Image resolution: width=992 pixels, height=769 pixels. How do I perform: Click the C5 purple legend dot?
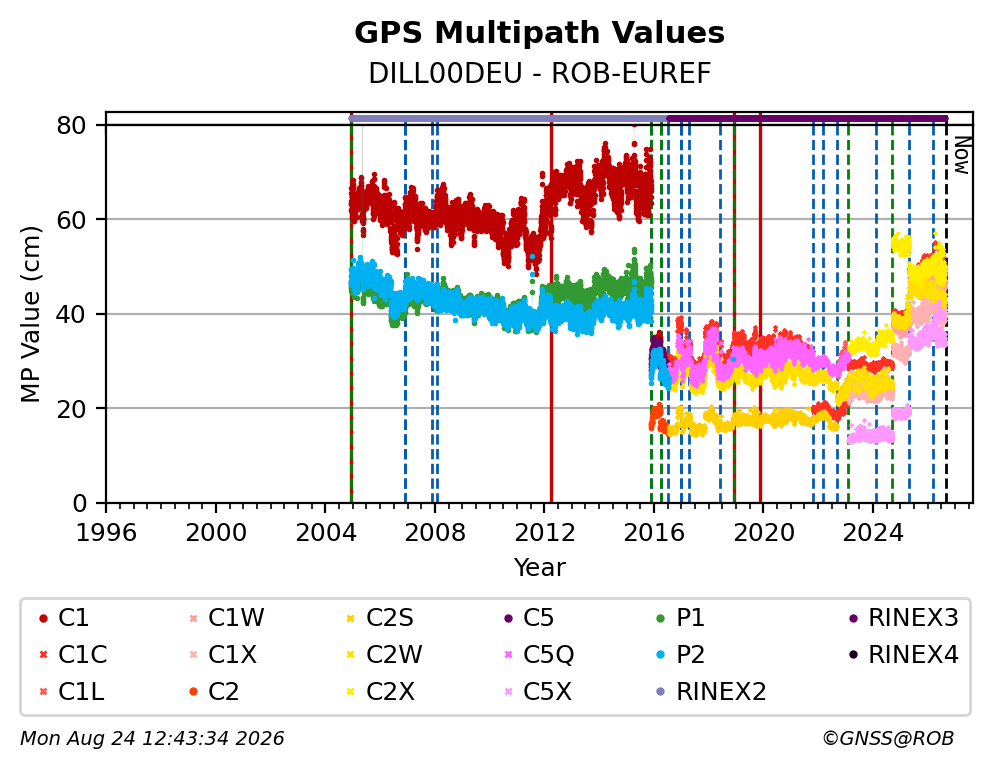click(x=508, y=618)
